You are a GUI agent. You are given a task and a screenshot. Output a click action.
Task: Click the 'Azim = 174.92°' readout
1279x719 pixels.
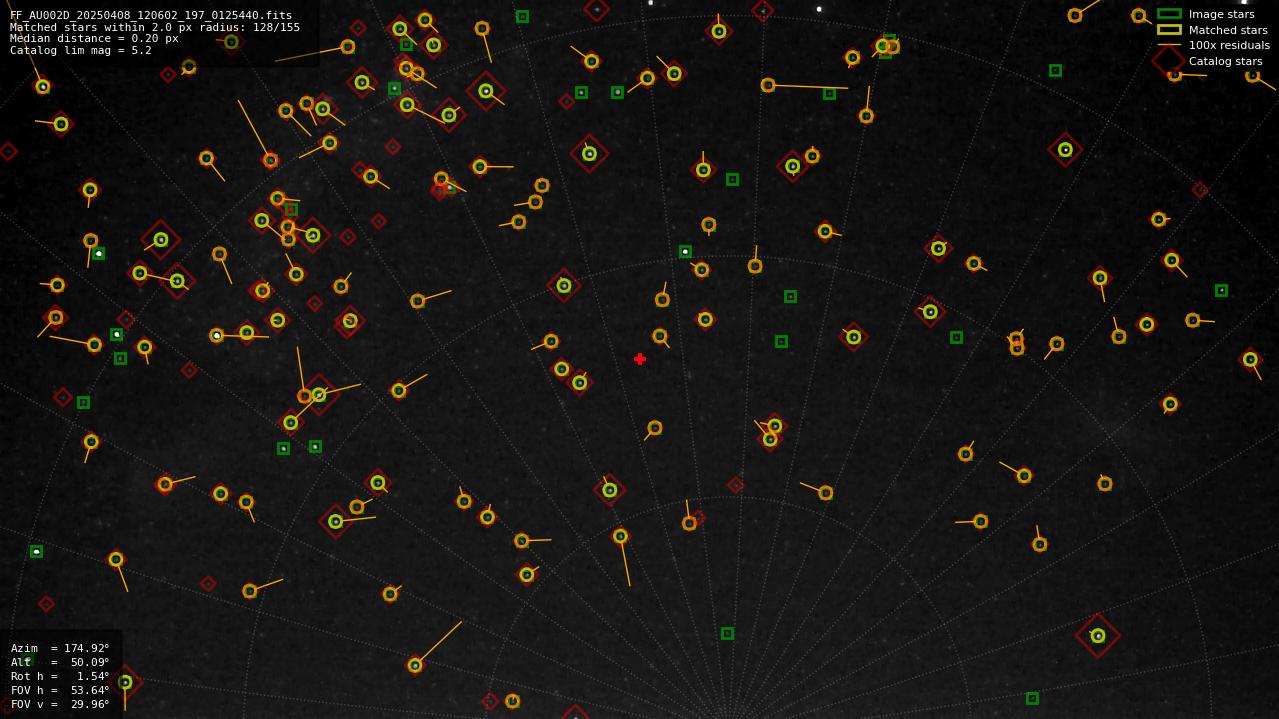pyautogui.click(x=60, y=648)
